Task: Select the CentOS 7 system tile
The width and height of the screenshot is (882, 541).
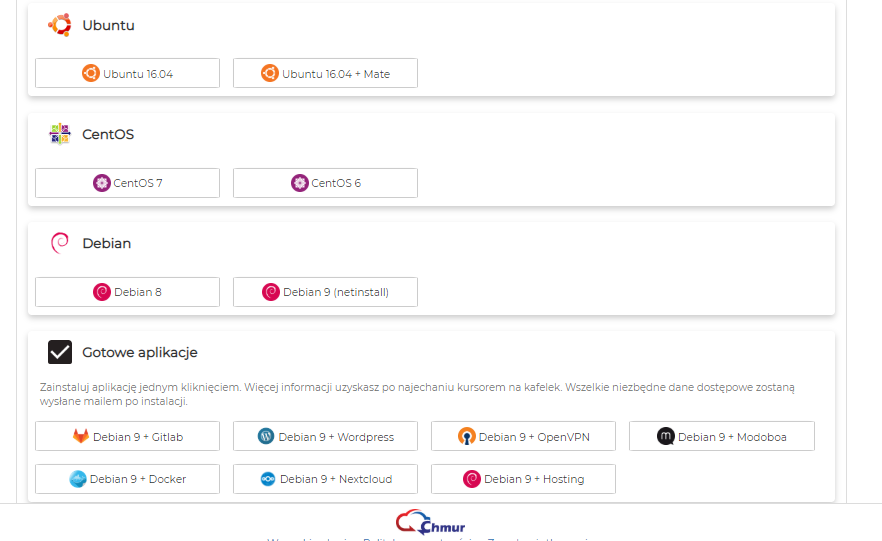Action: click(127, 183)
